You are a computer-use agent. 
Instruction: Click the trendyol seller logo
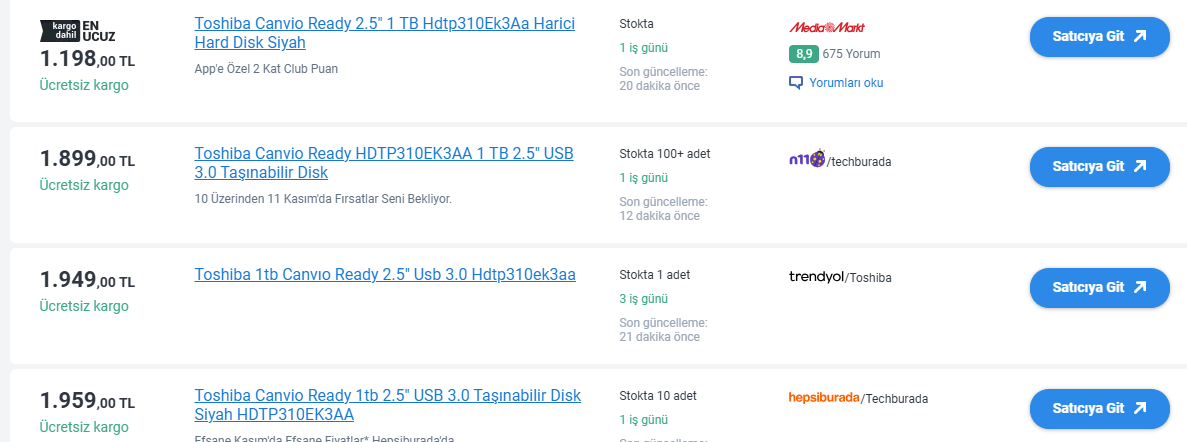tap(816, 277)
